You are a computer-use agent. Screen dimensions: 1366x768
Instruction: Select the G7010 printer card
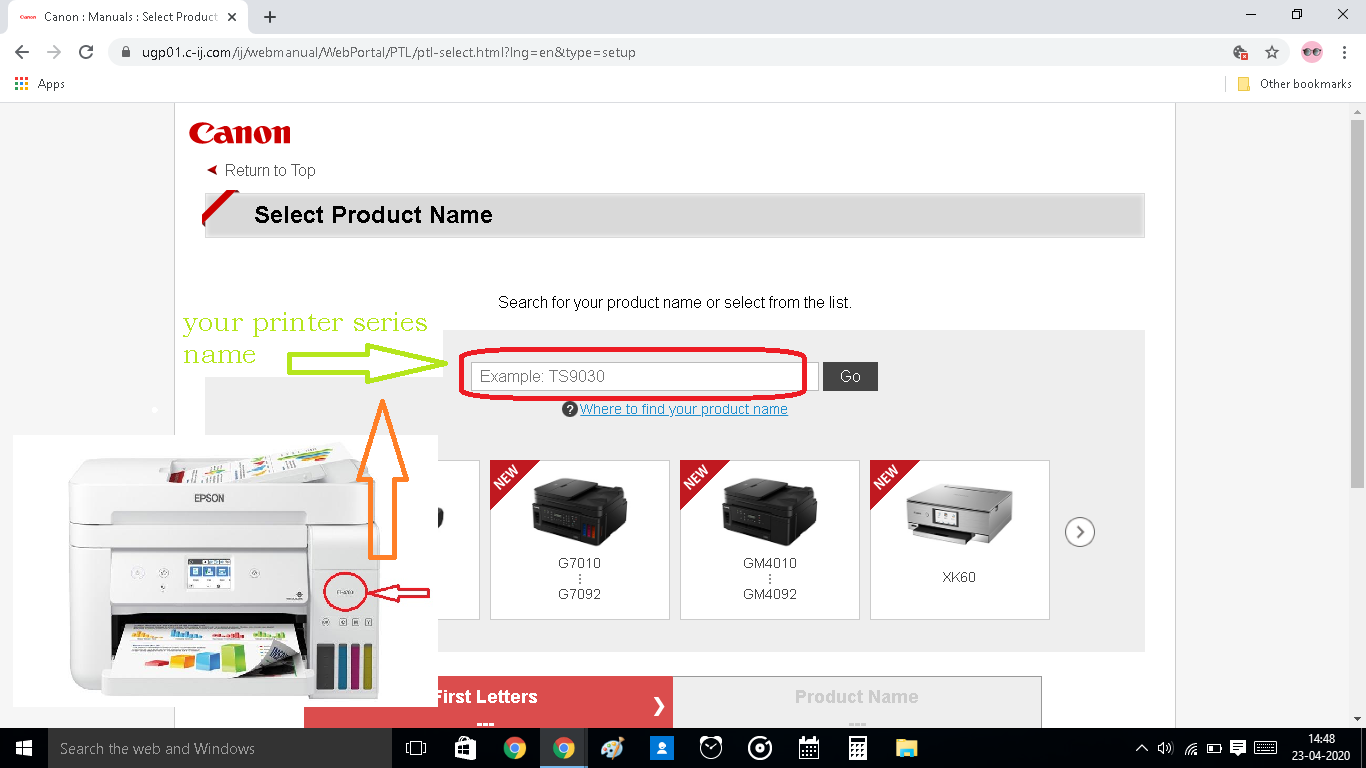580,540
